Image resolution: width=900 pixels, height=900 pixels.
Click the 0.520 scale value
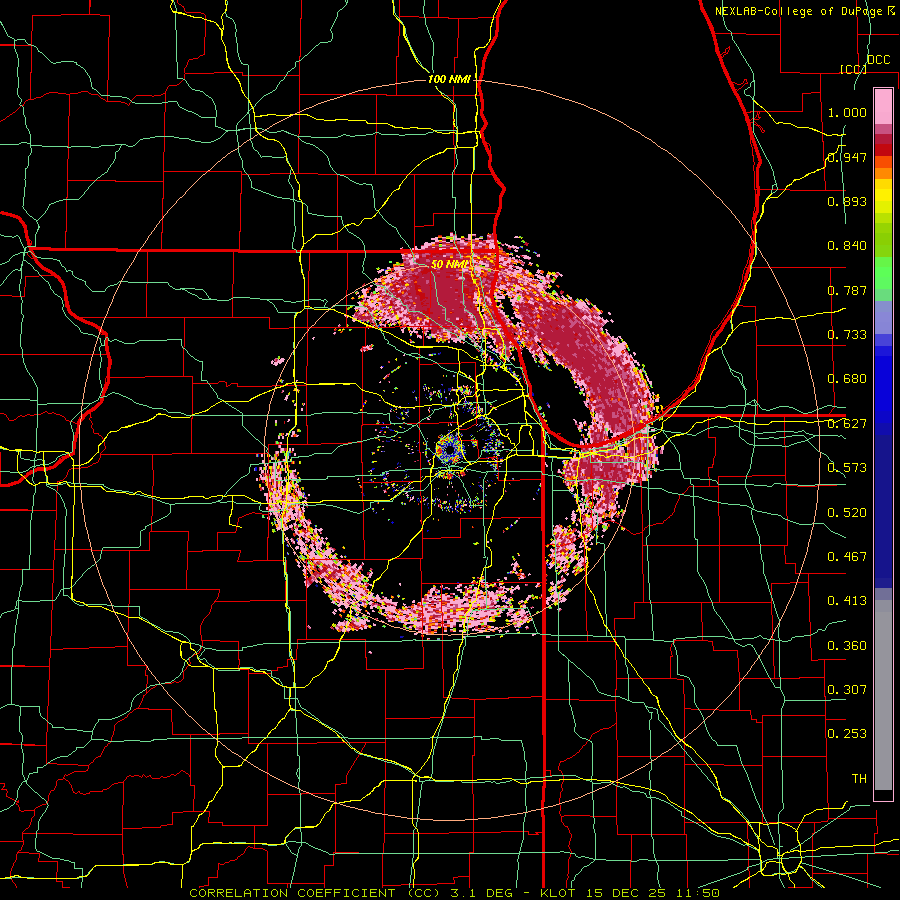(x=847, y=513)
